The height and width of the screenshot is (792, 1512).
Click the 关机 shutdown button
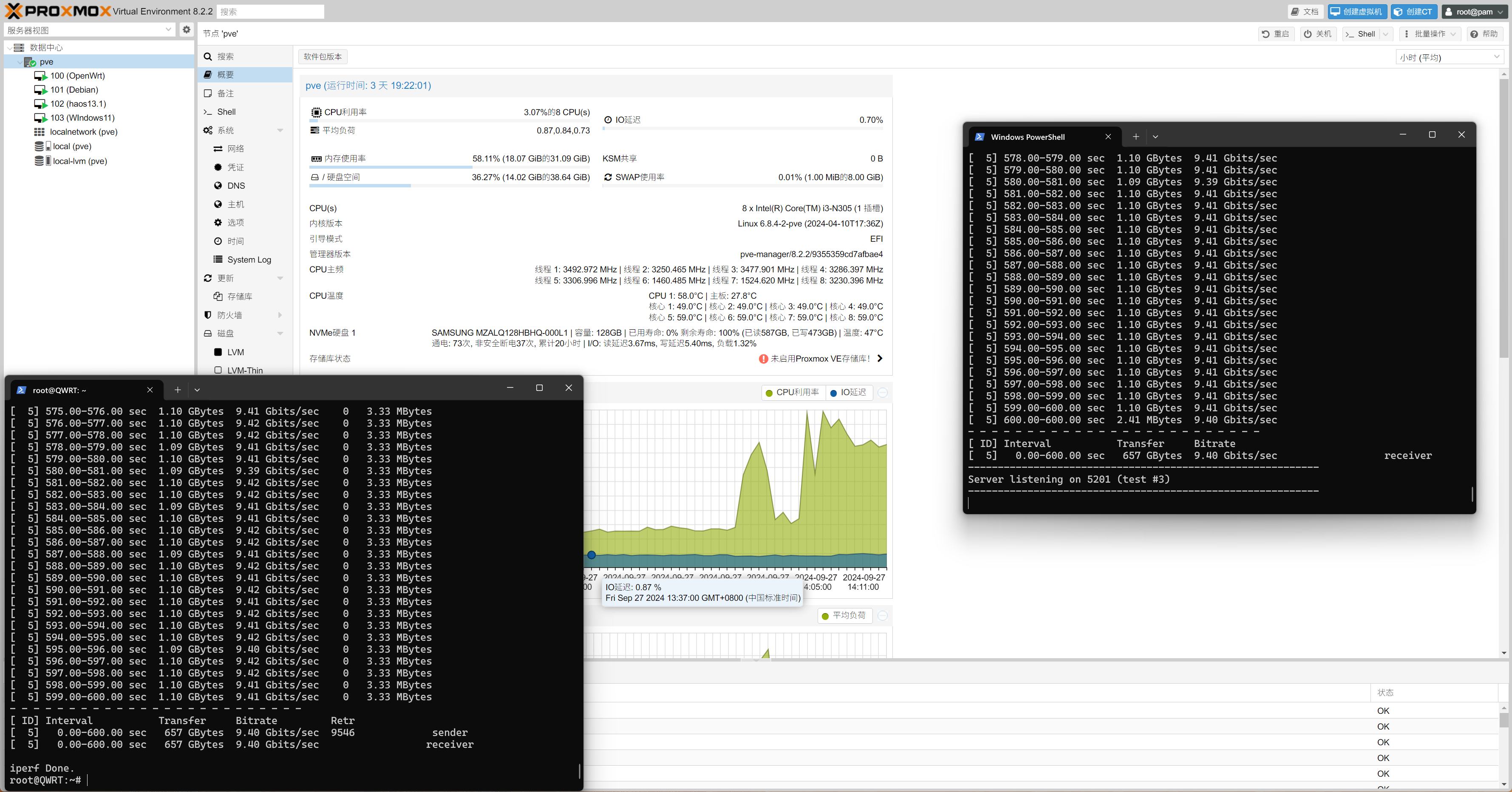pos(1318,34)
